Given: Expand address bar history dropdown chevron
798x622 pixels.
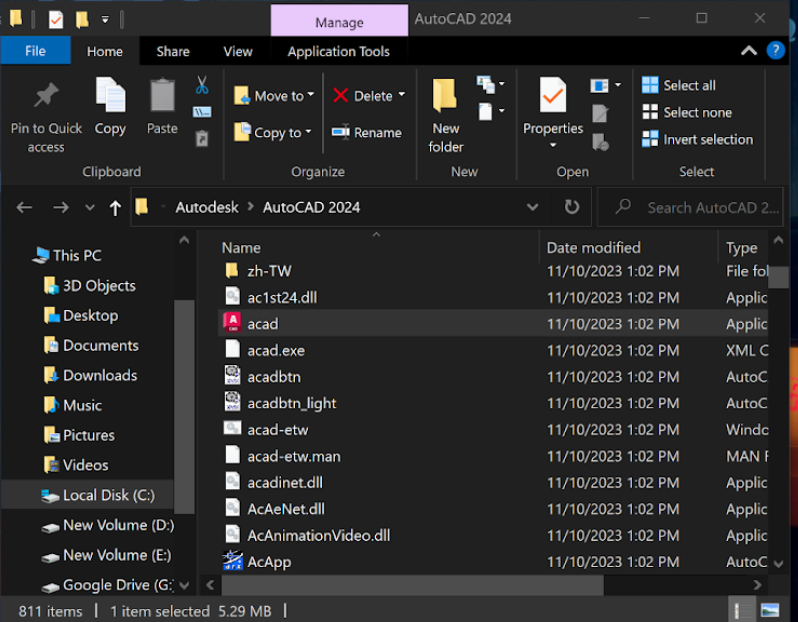Looking at the screenshot, I should [532, 208].
